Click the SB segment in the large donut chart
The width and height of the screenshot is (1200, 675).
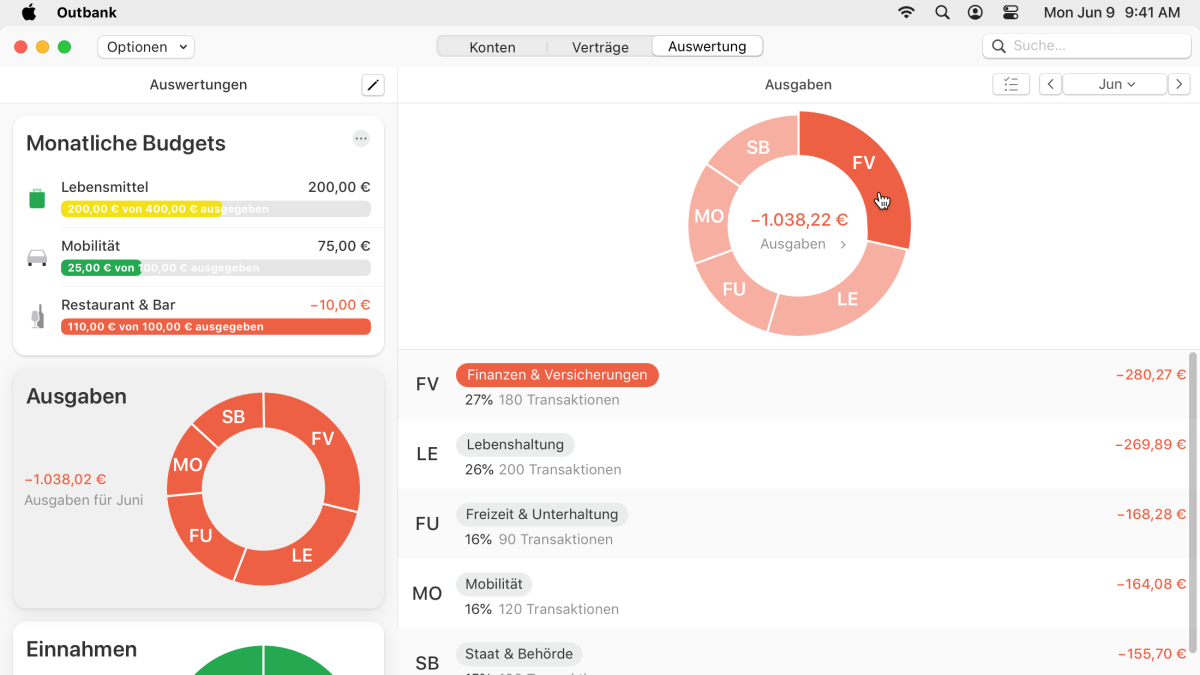pyautogui.click(x=758, y=148)
